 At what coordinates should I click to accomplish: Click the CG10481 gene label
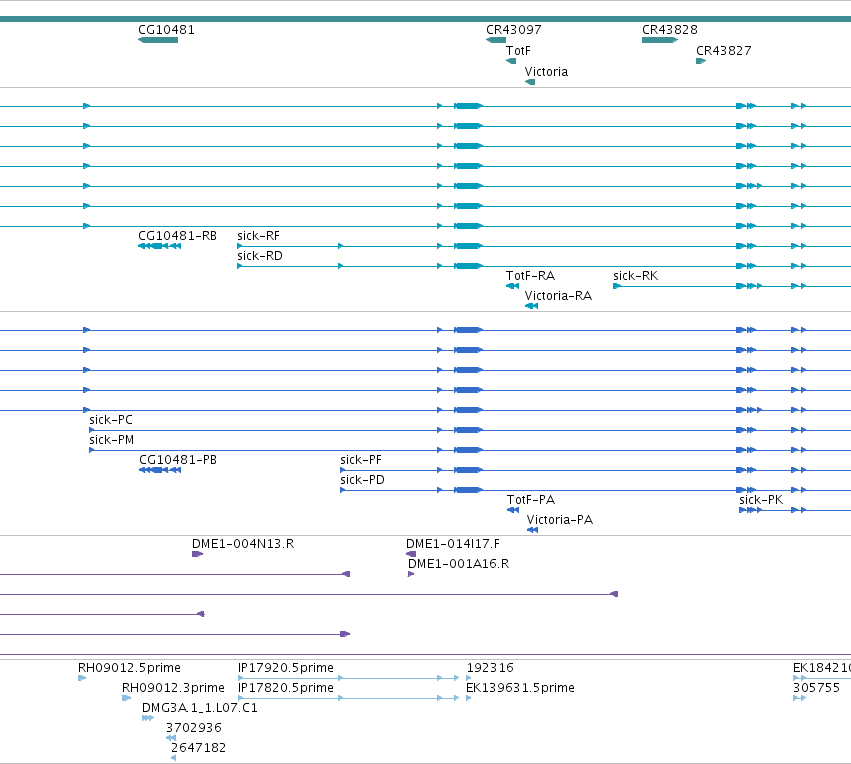coord(166,30)
